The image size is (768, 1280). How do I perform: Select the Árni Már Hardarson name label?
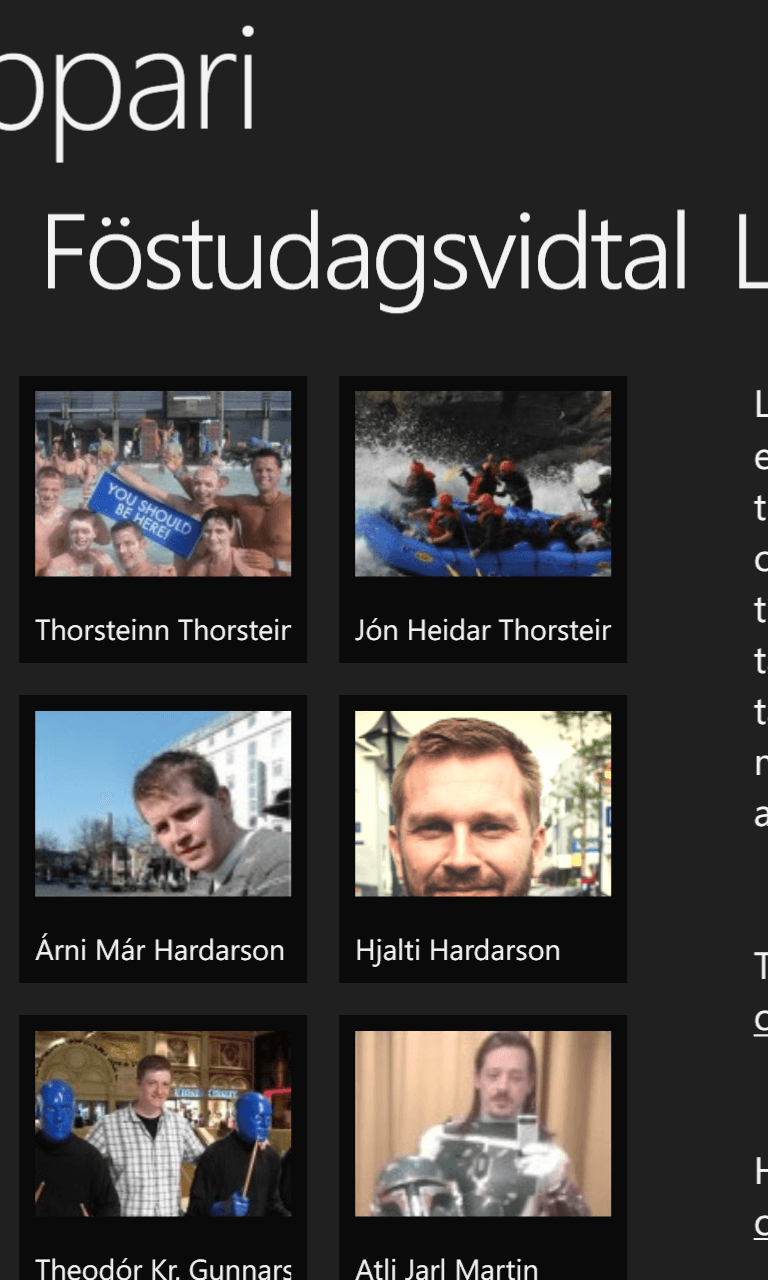tap(160, 950)
